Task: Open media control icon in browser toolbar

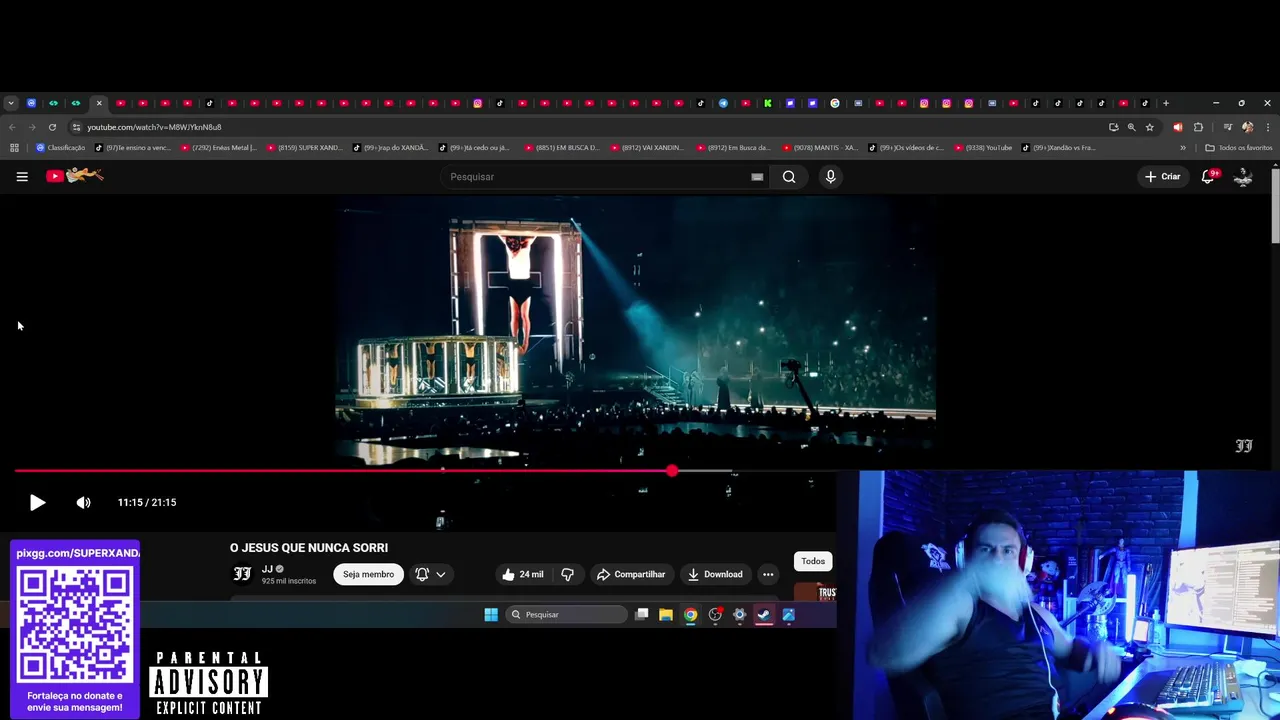Action: pos(1228,127)
